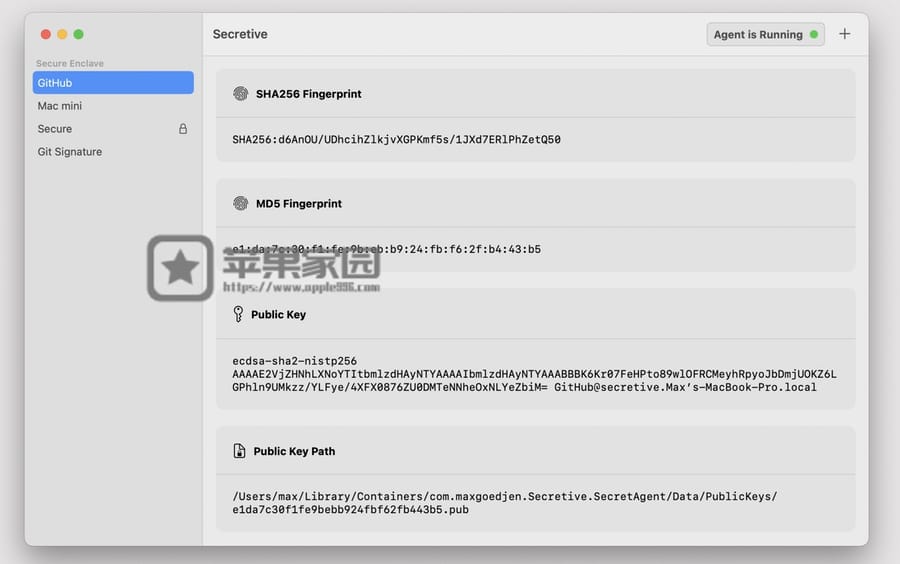Click the Public Key Path document icon
The height and width of the screenshot is (564, 900).
pyautogui.click(x=239, y=451)
